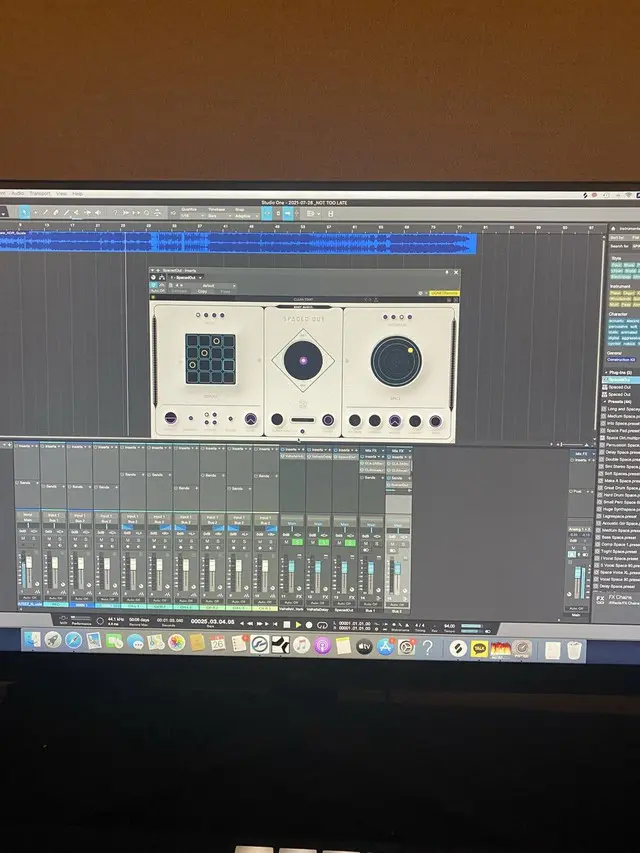Open the '1 - SpacedOut' channel selector dropdown
This screenshot has width=640, height=853.
(187, 277)
